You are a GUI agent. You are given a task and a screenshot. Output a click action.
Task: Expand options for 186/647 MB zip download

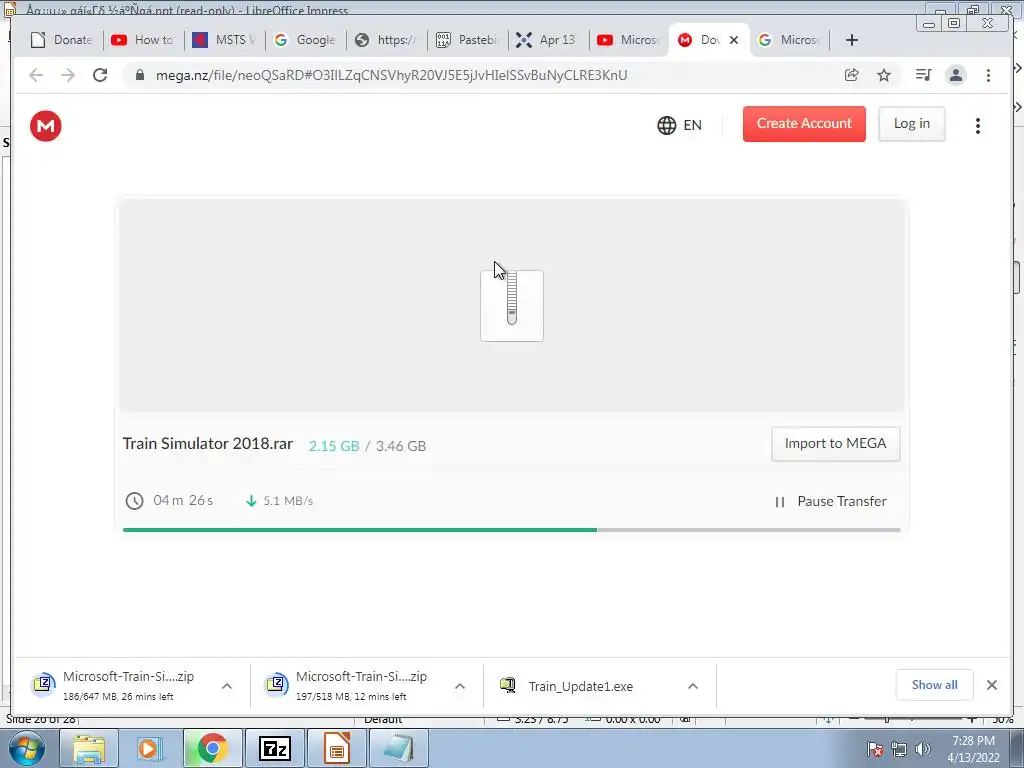[x=227, y=686]
